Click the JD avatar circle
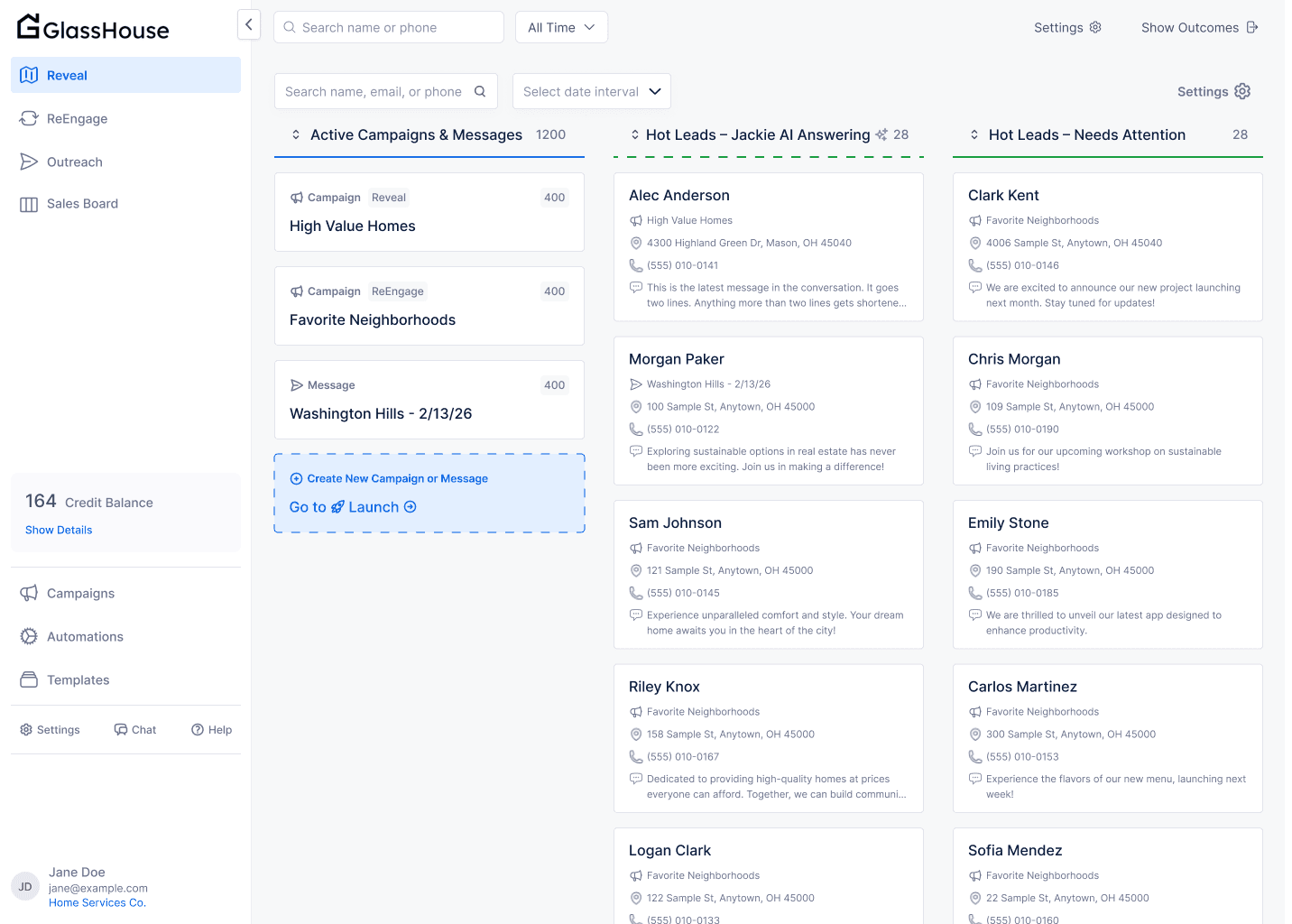 point(25,886)
